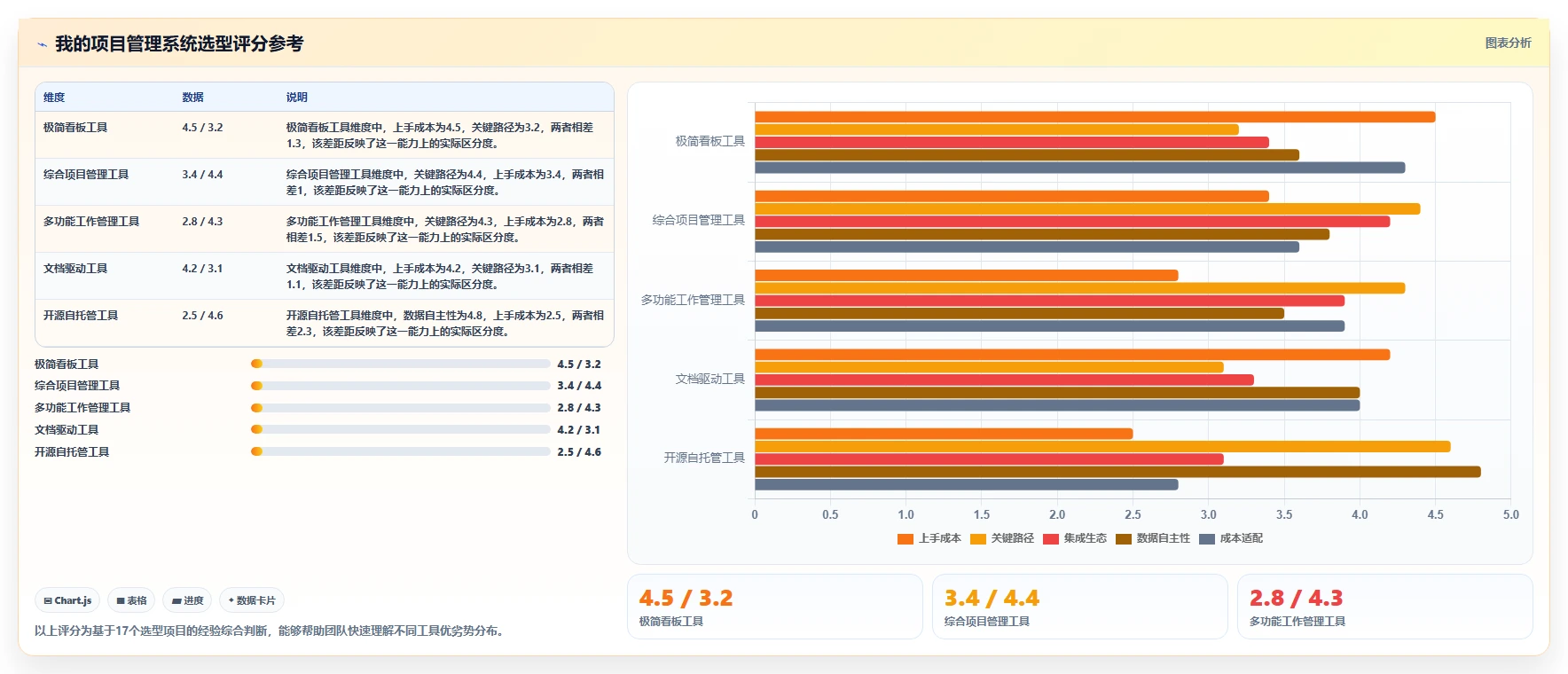
Task: Toggle the 上手成本 legend swatch
Action: click(x=905, y=538)
